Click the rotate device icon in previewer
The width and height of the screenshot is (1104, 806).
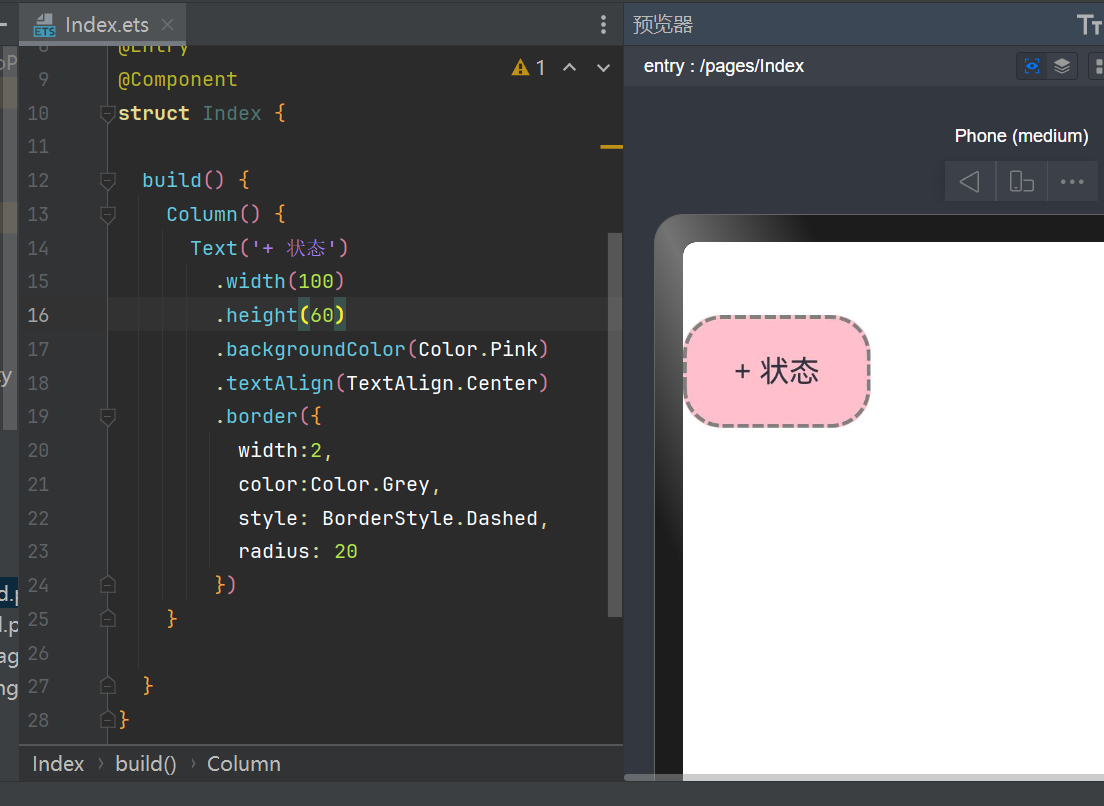[1021, 182]
